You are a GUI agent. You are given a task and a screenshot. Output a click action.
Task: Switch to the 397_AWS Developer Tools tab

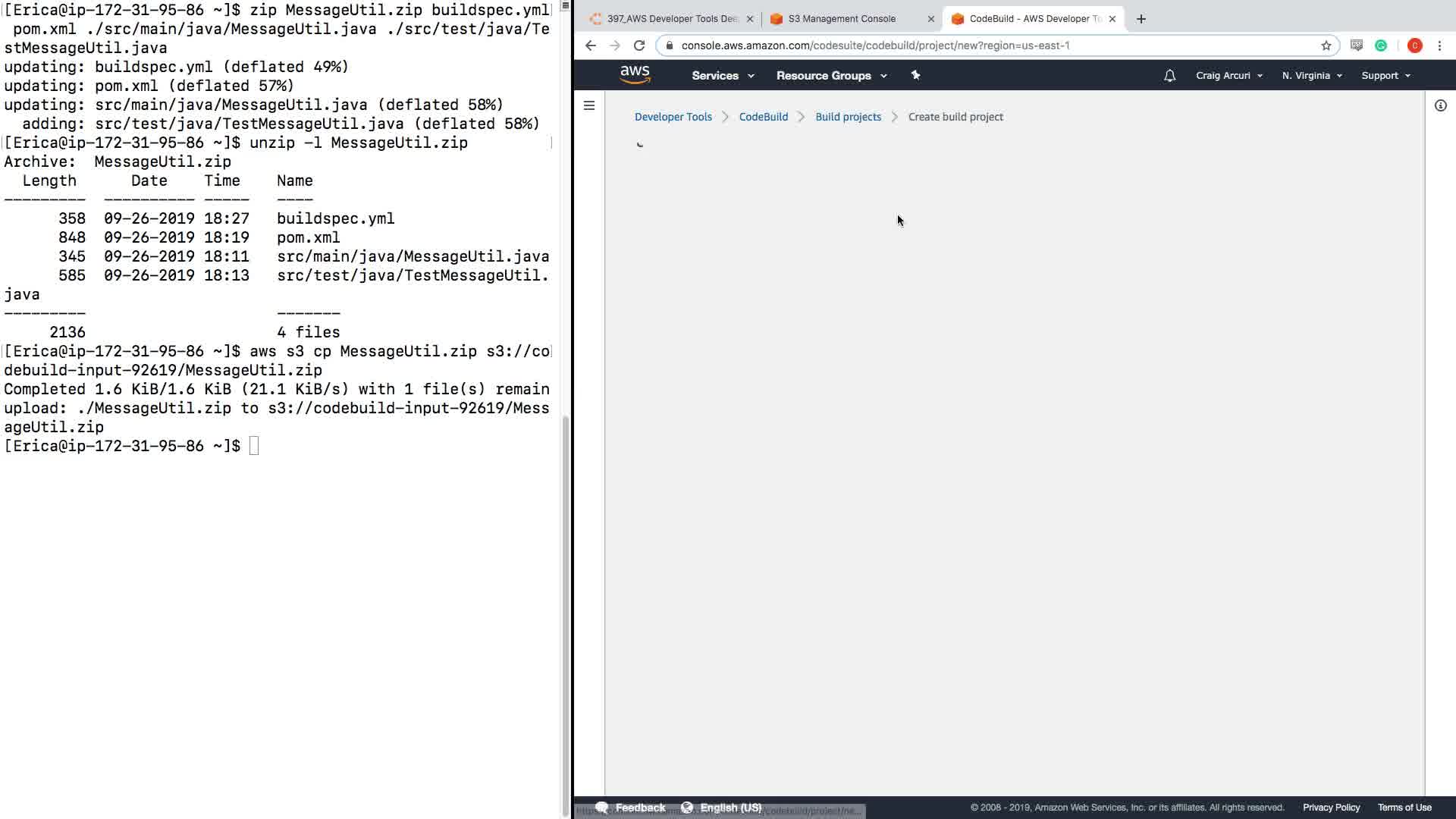click(671, 19)
